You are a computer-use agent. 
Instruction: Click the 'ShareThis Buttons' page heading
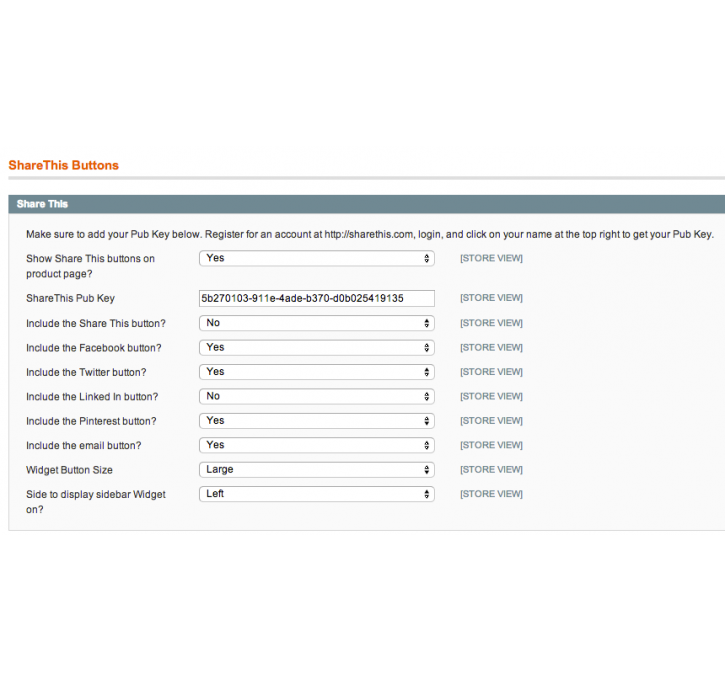tap(64, 165)
